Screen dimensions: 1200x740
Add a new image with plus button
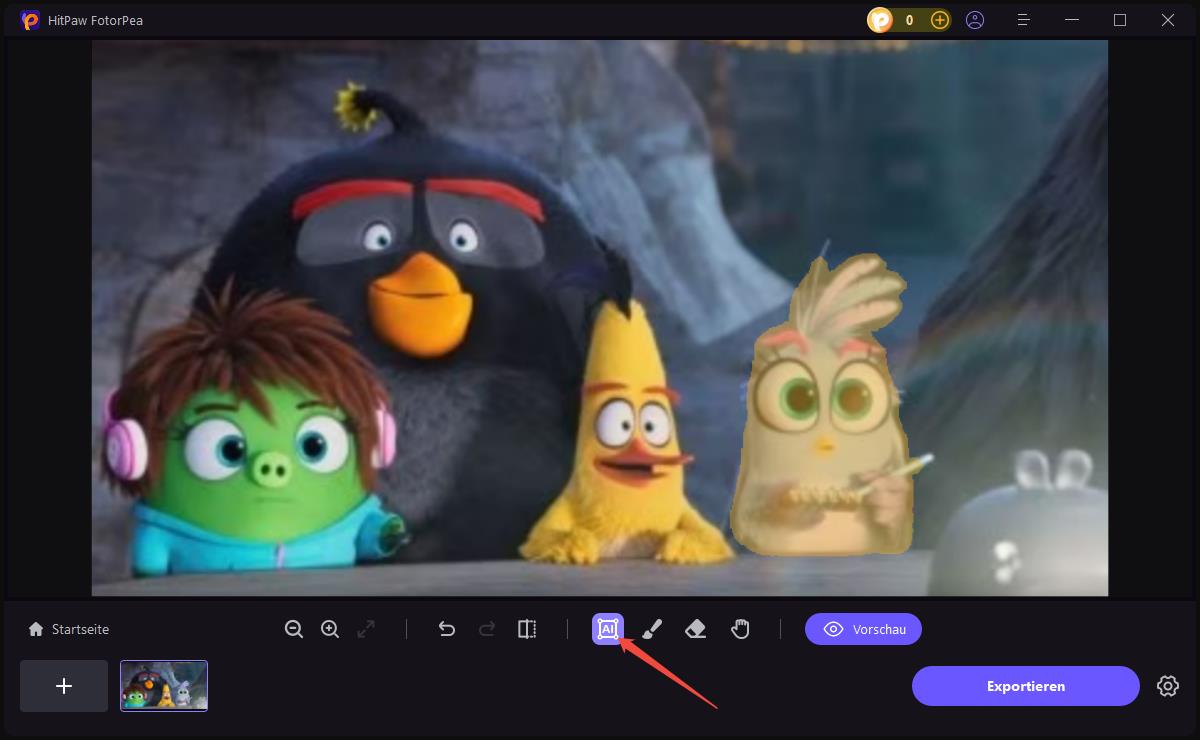click(x=64, y=686)
